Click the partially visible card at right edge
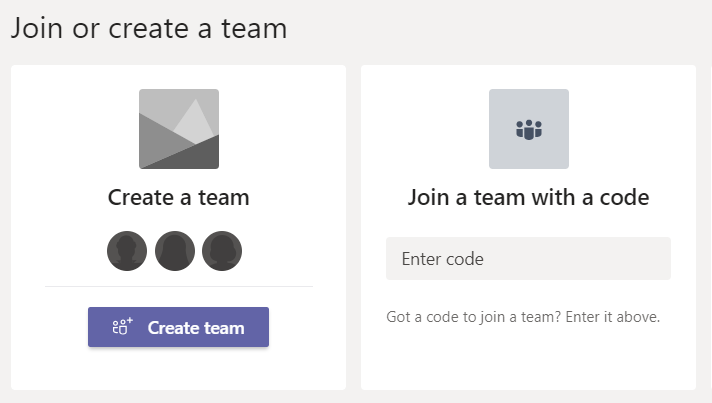The height and width of the screenshot is (403, 712). [711, 227]
